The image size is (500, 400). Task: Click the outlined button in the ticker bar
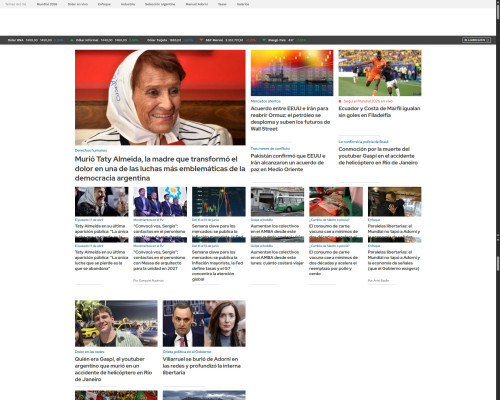pos(476,40)
